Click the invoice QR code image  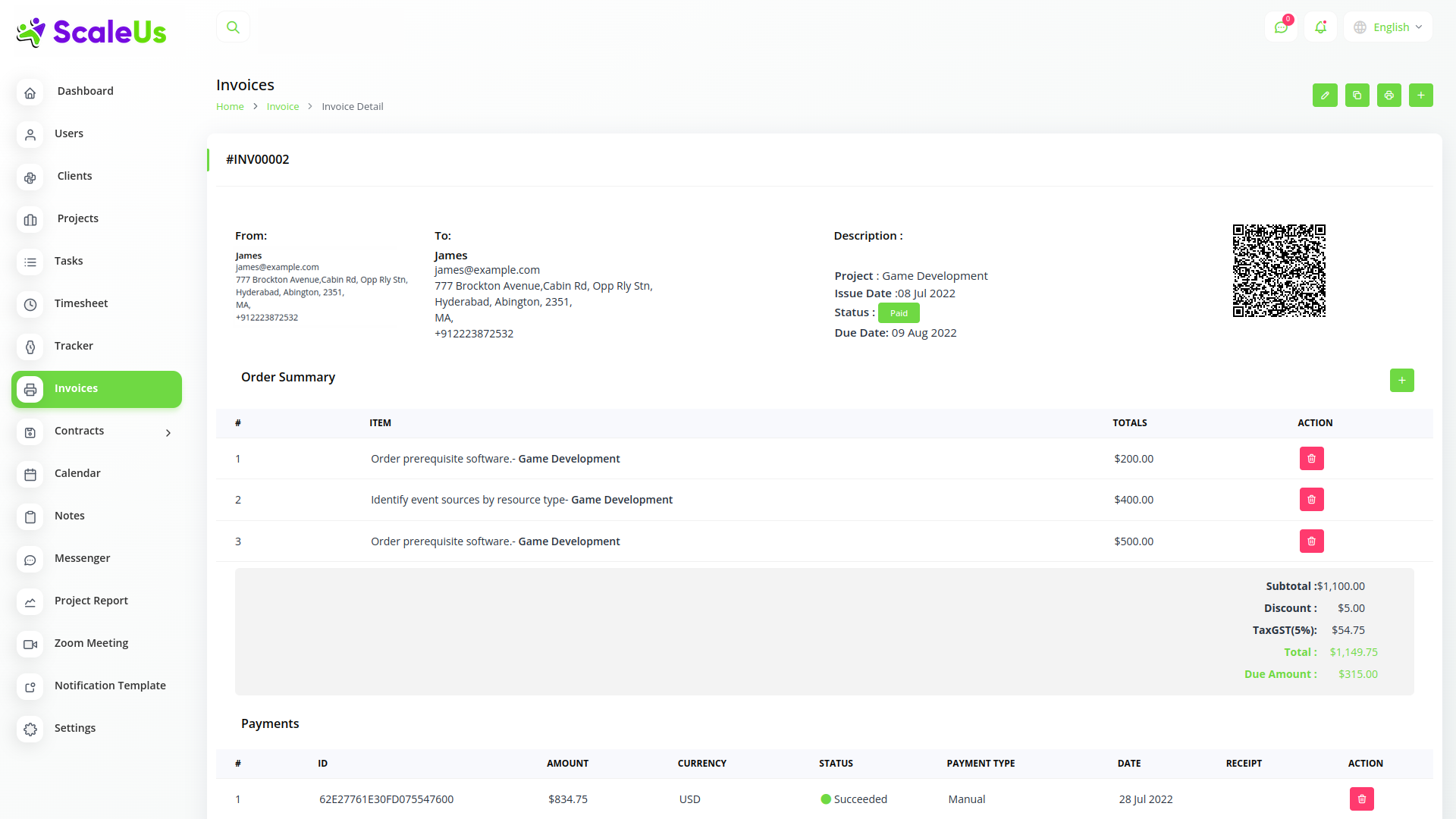1279,271
